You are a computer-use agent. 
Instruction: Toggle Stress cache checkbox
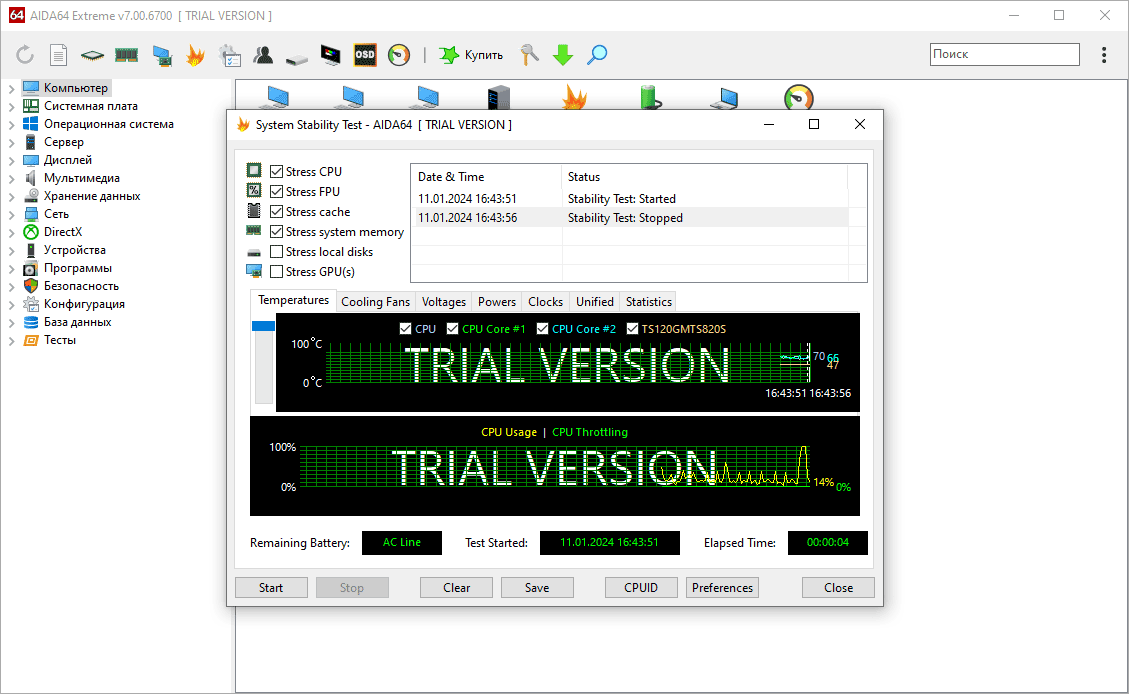(276, 212)
